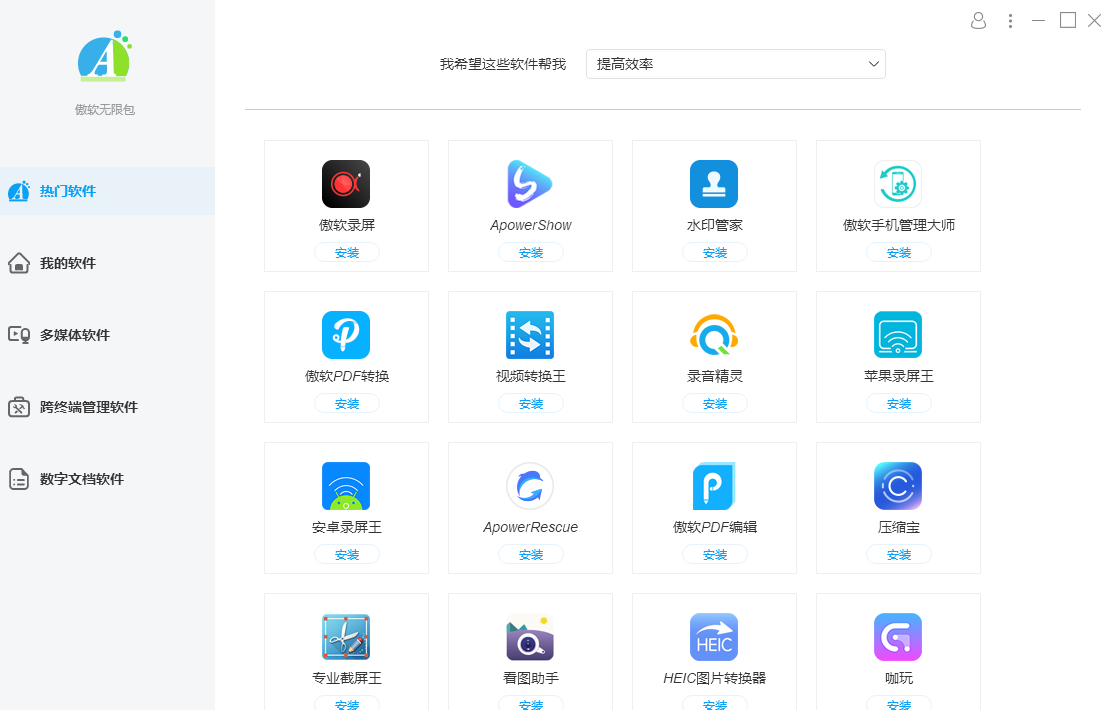Select the 苹果录屏王 icon
The image size is (1104, 710).
(x=898, y=335)
